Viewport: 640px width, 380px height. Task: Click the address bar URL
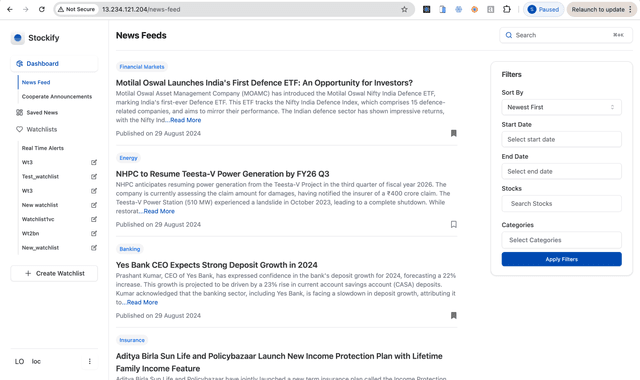point(141,9)
